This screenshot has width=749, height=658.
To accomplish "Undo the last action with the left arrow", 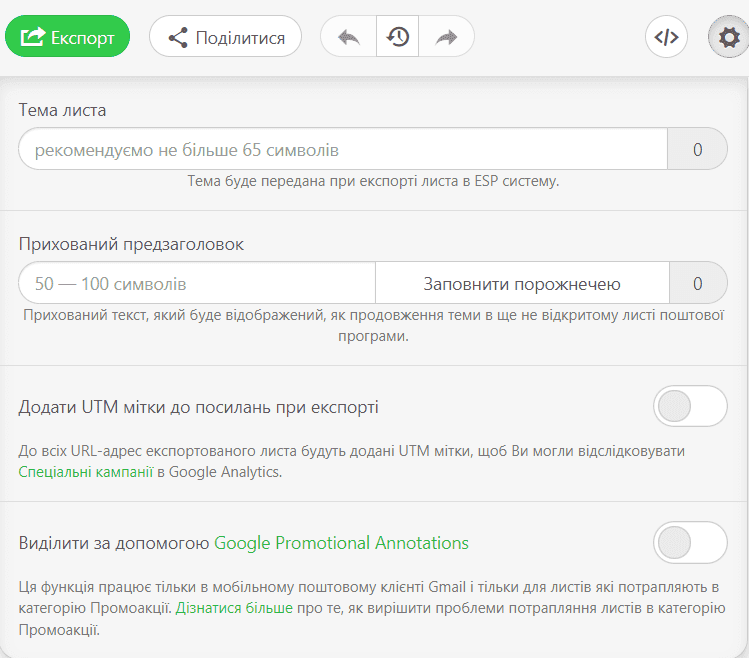I will coord(349,37).
